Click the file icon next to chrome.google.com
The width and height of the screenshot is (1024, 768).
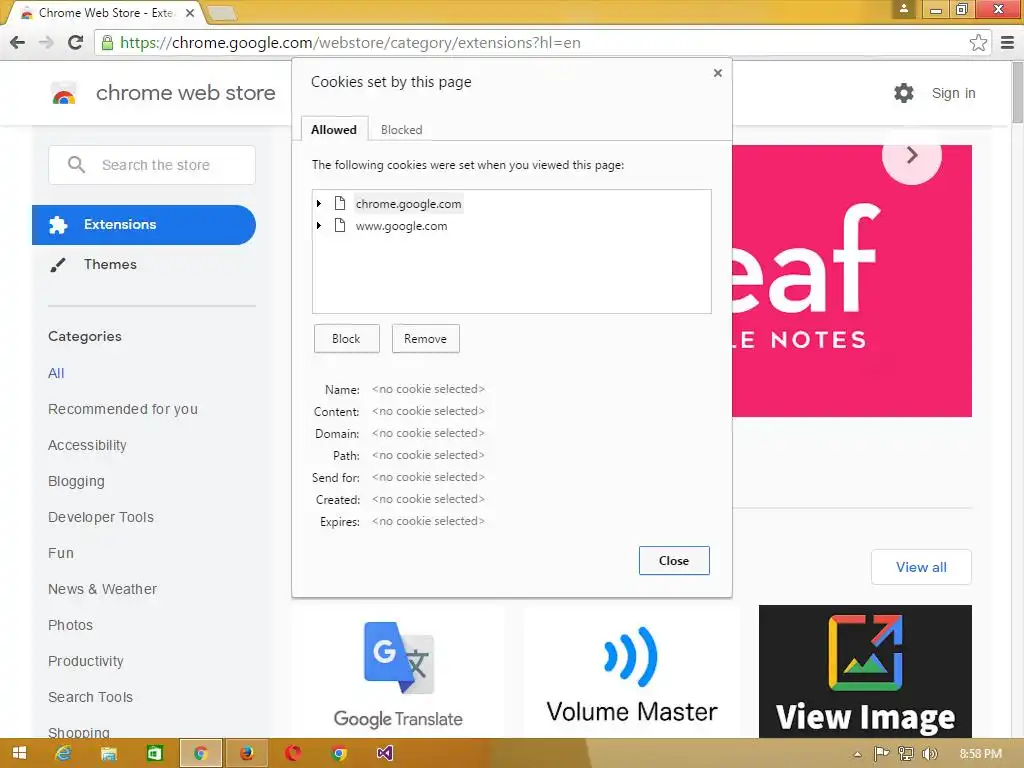click(x=340, y=203)
